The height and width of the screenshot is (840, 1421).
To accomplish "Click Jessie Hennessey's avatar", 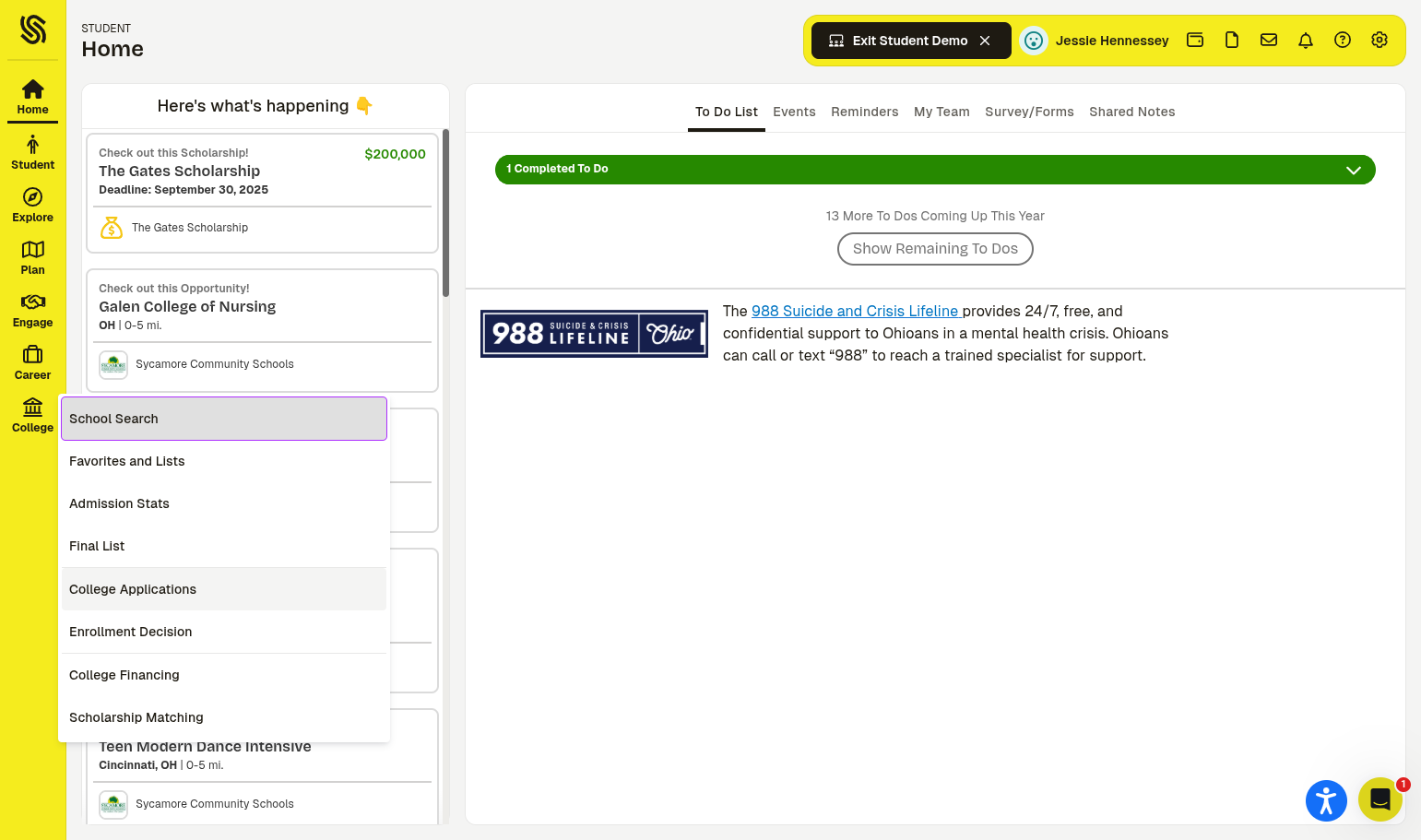I will click(x=1034, y=41).
